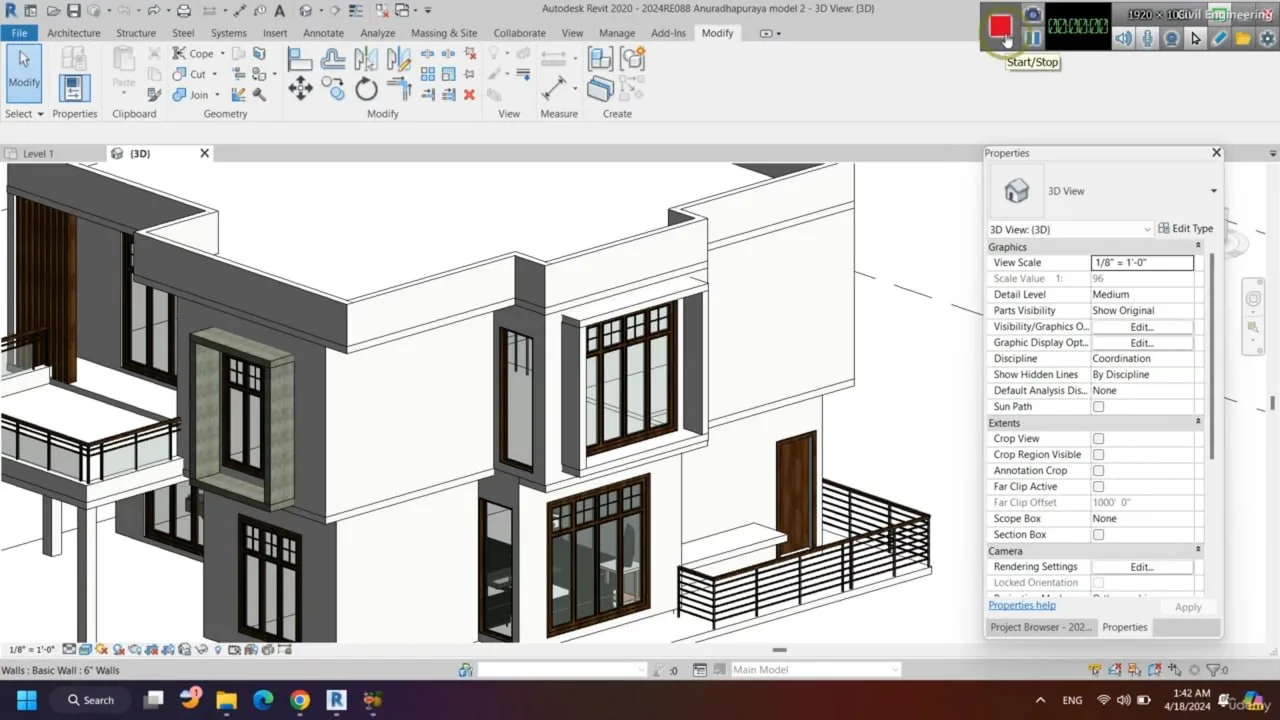This screenshot has width=1280, height=720.
Task: Click the Offset tool icon
Action: pyautogui.click(x=333, y=59)
